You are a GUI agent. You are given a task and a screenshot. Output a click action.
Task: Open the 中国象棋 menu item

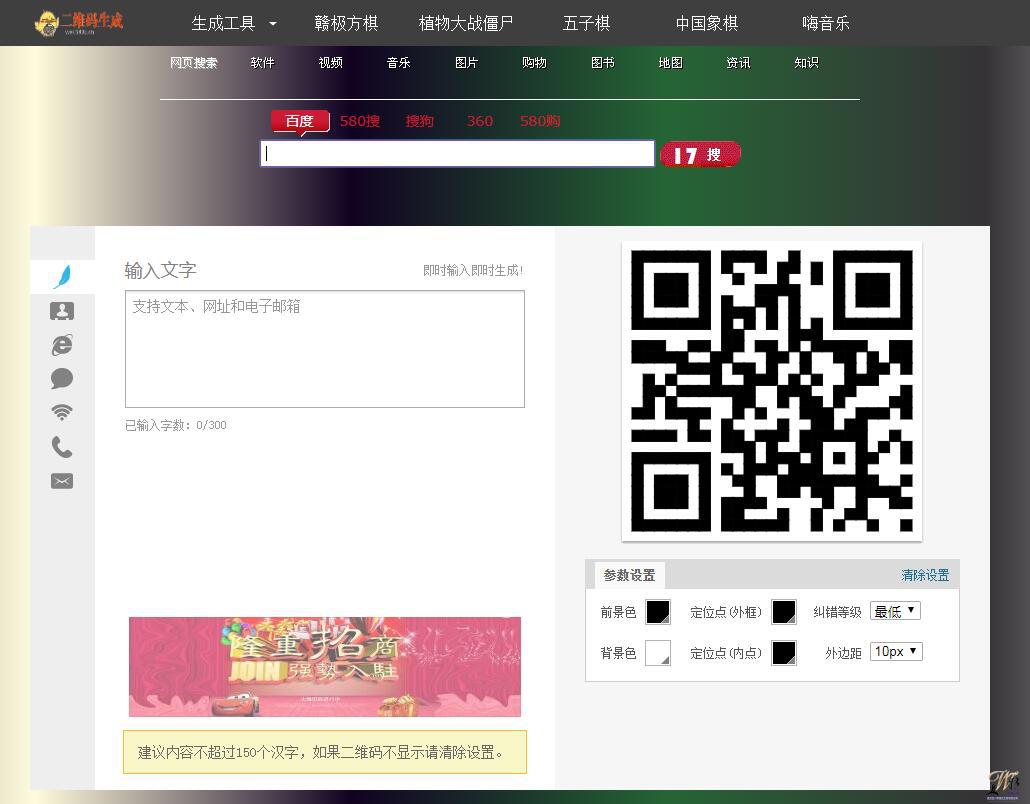pos(706,23)
